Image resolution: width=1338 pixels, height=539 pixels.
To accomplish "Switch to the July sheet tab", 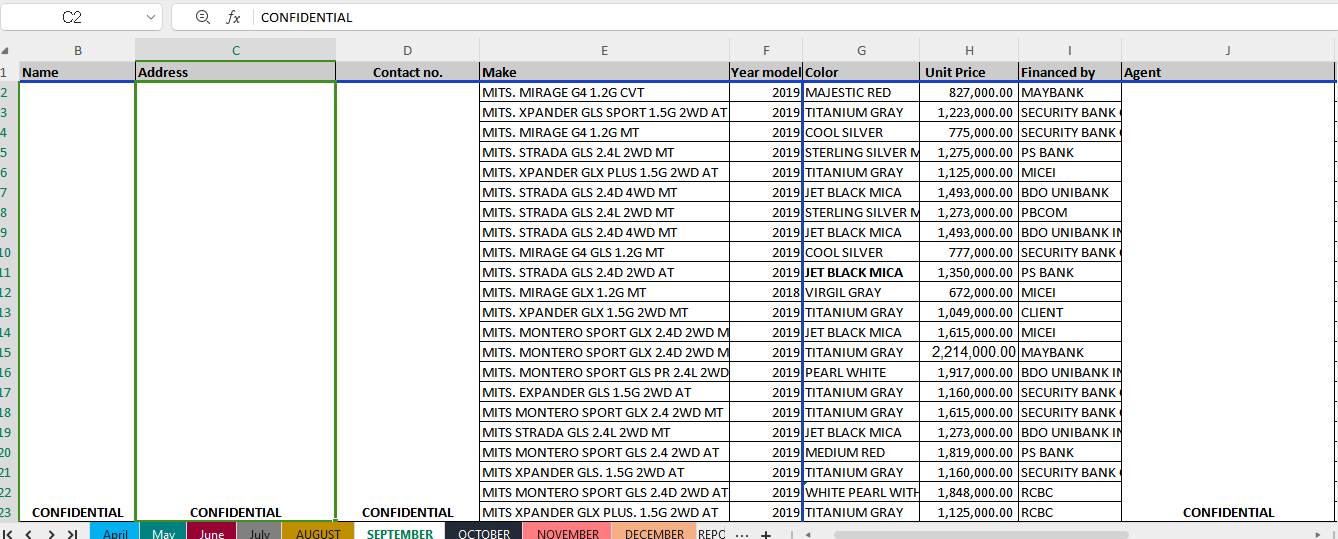I will pyautogui.click(x=259, y=533).
